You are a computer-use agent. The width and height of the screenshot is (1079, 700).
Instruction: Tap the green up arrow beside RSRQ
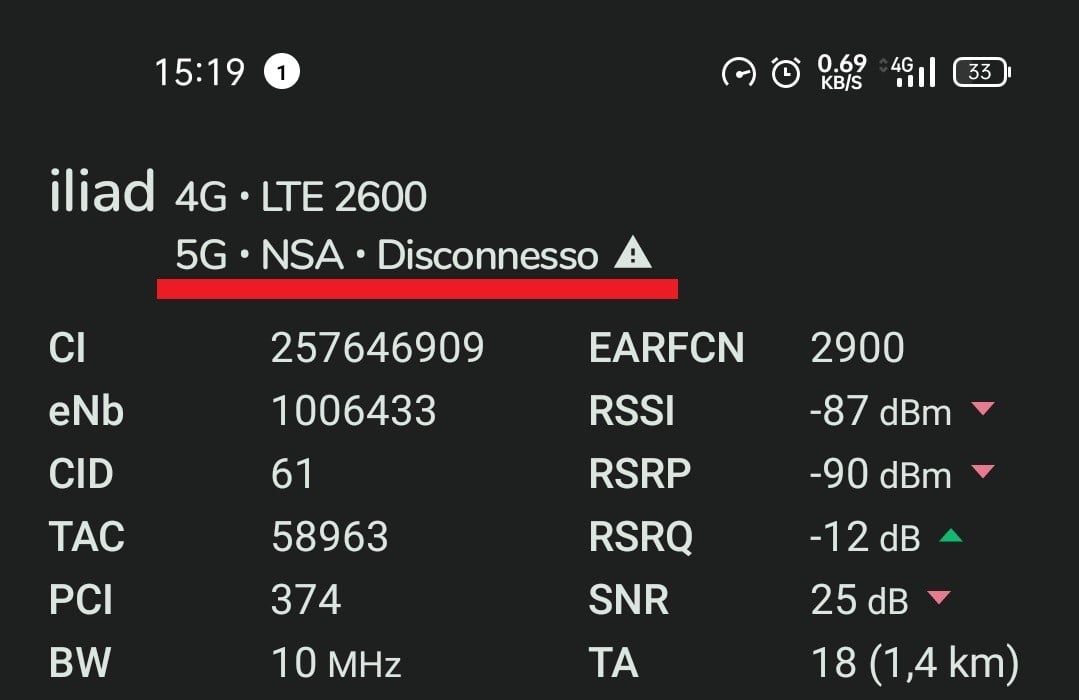(x=950, y=536)
